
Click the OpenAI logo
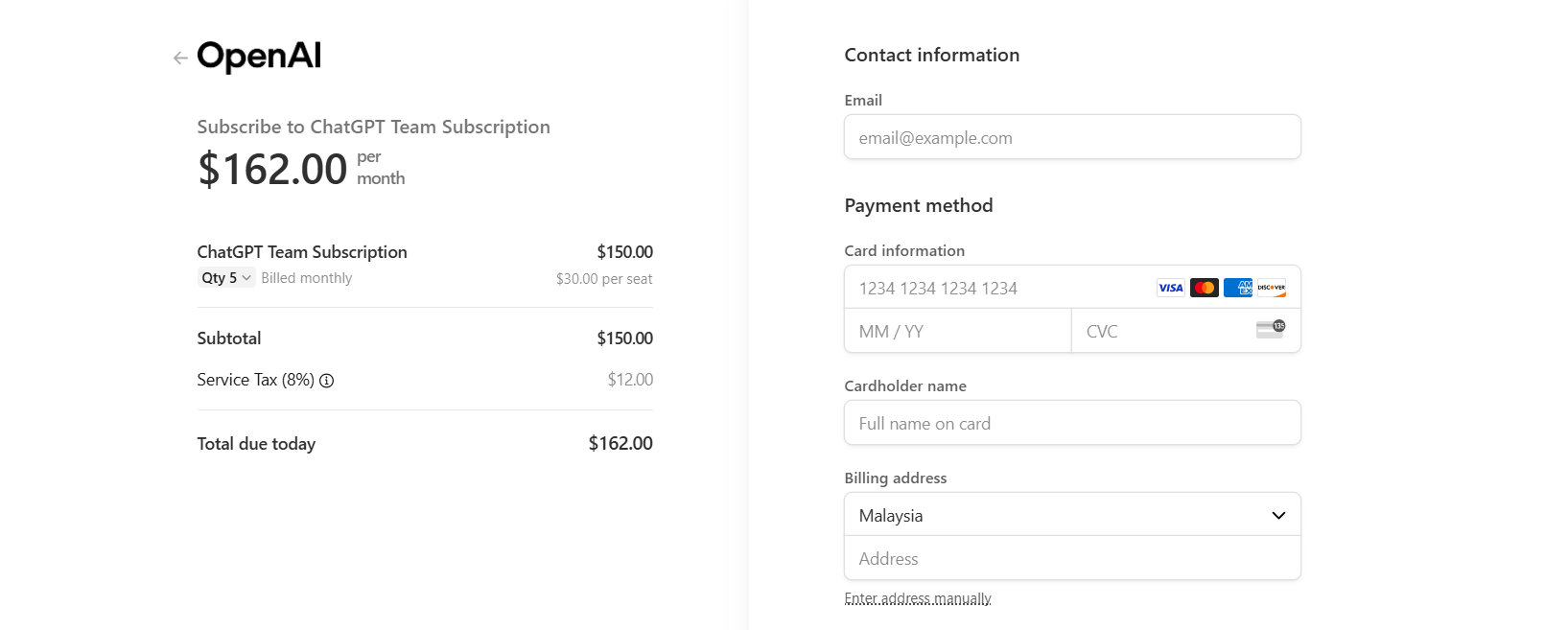(259, 57)
